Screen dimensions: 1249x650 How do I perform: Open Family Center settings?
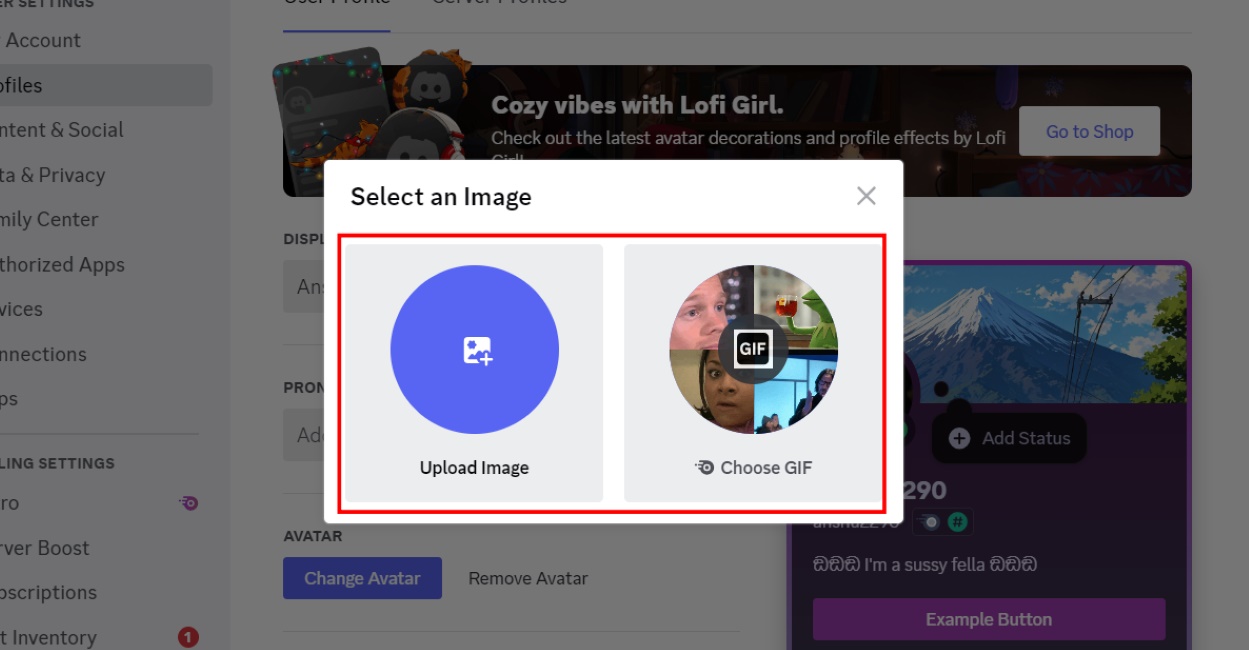pyautogui.click(x=51, y=219)
